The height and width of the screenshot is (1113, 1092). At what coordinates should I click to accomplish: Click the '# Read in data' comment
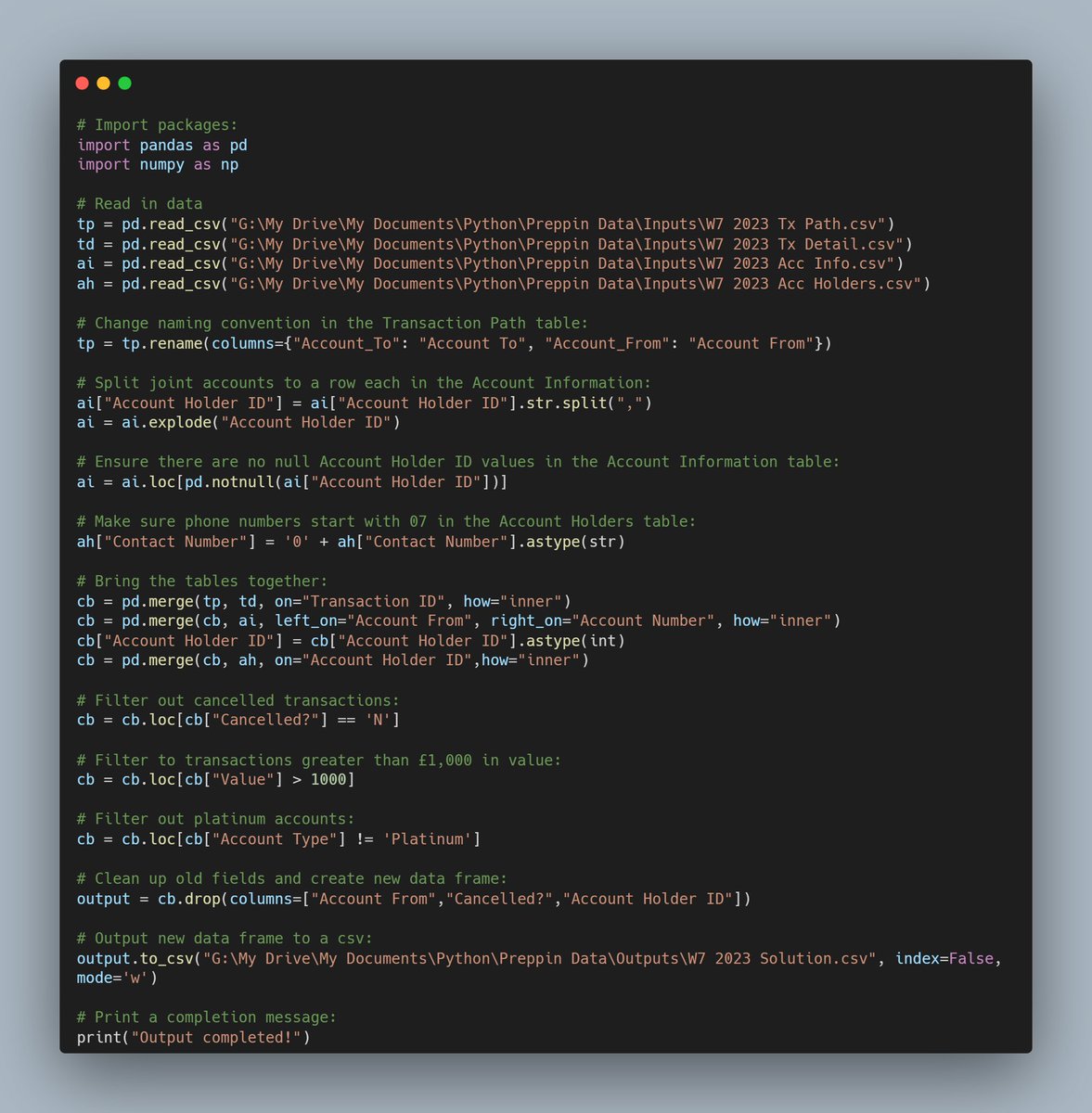tap(139, 204)
